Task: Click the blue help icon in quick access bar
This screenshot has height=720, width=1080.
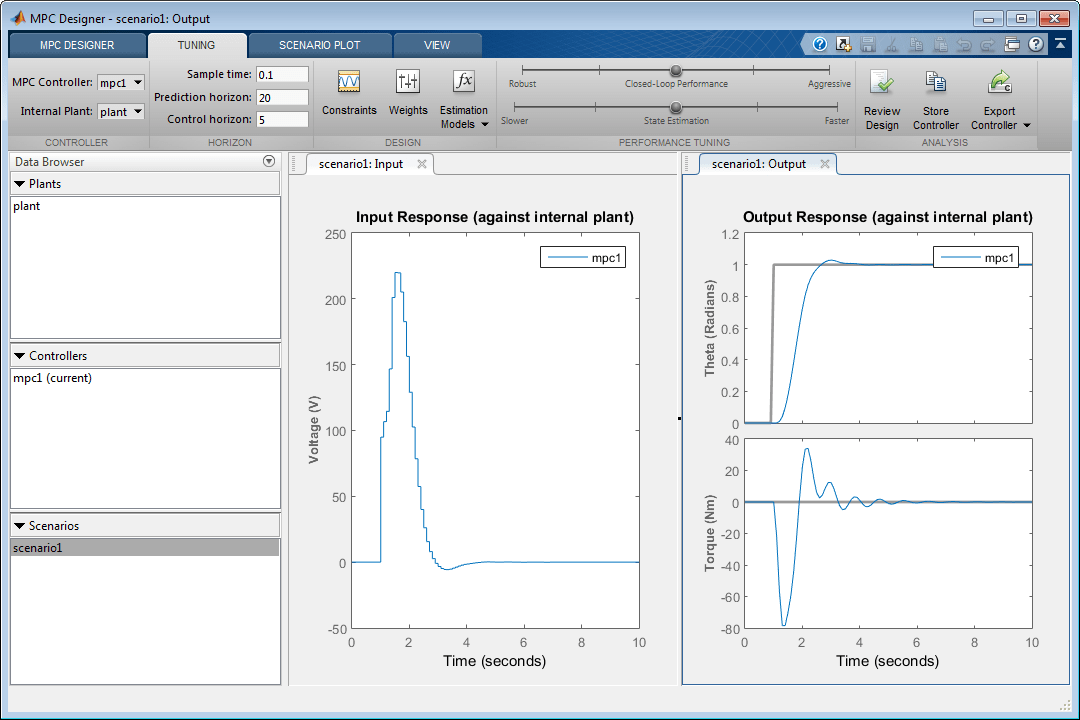Action: coord(820,44)
